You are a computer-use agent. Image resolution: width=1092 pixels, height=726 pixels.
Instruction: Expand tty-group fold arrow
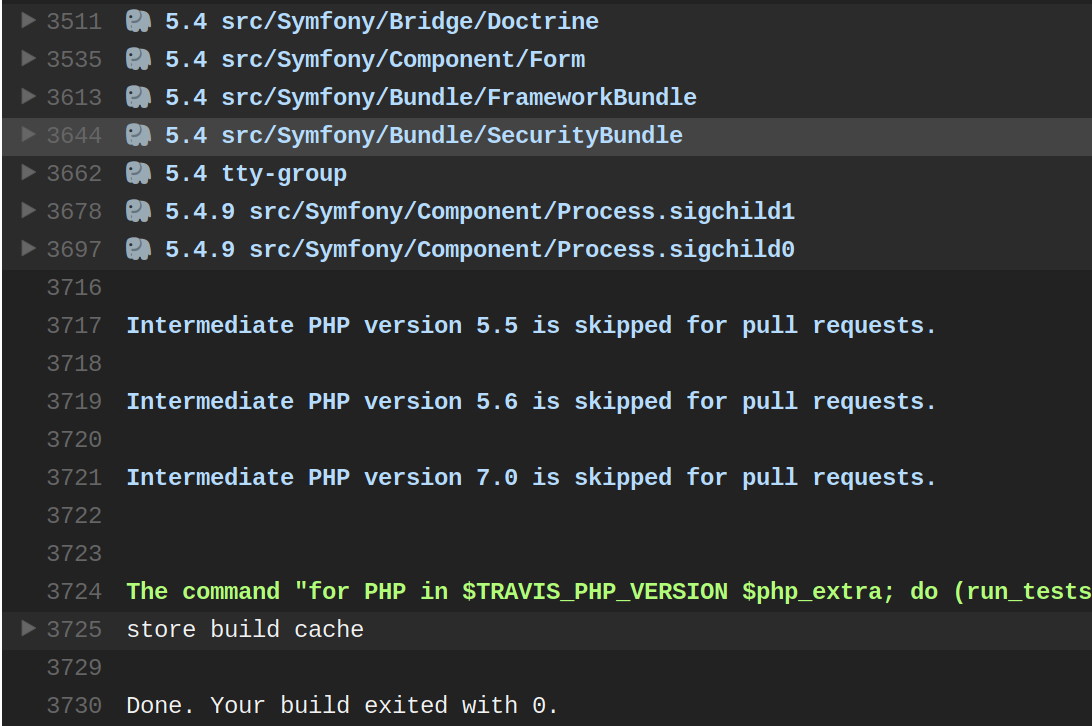click(x=29, y=172)
